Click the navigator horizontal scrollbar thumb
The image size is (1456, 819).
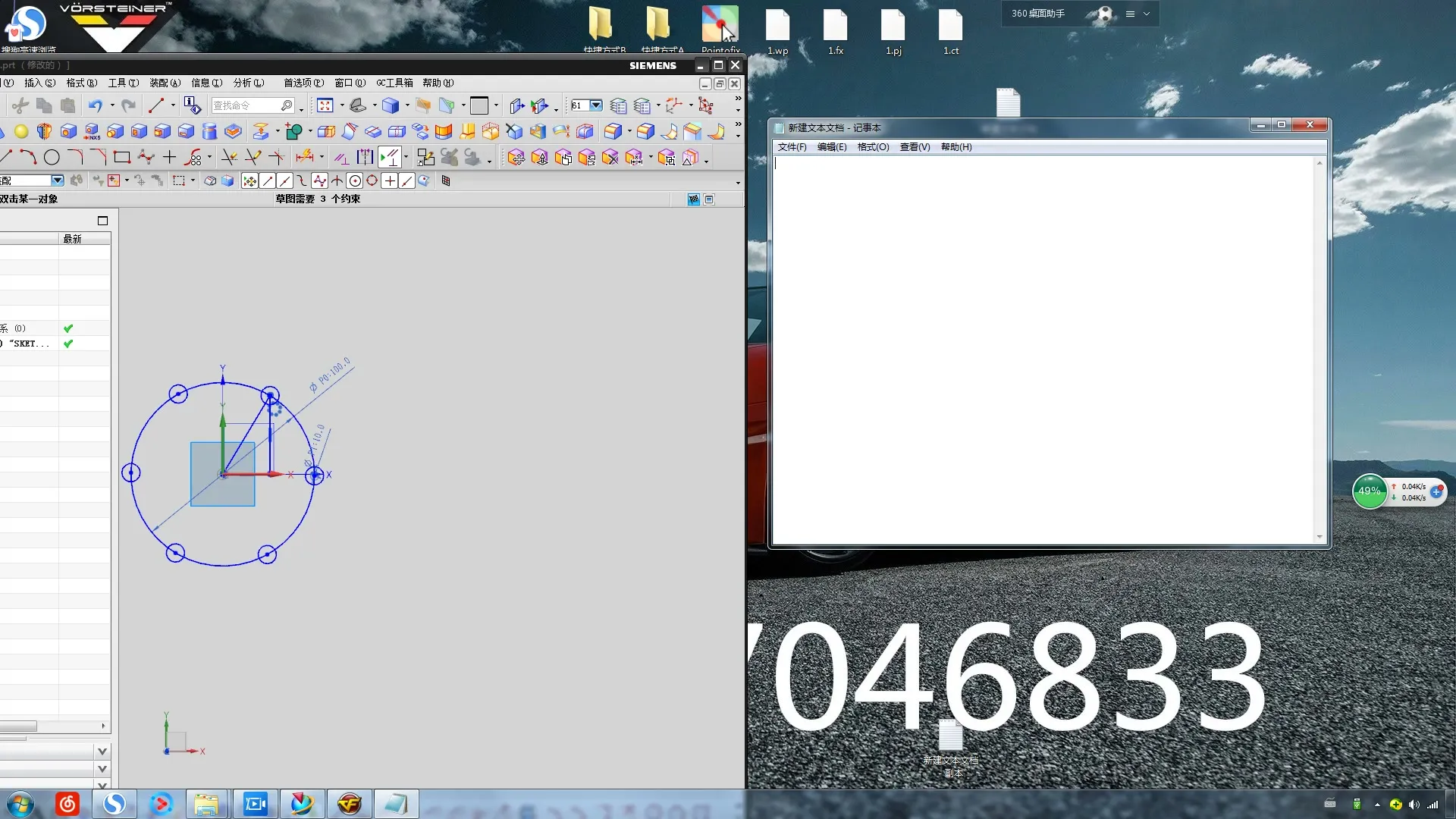coord(18,726)
